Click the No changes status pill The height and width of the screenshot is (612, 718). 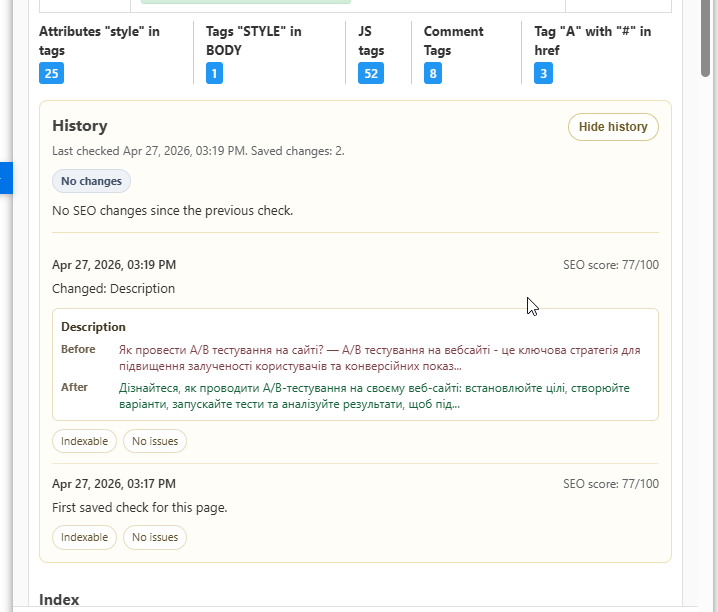click(91, 181)
